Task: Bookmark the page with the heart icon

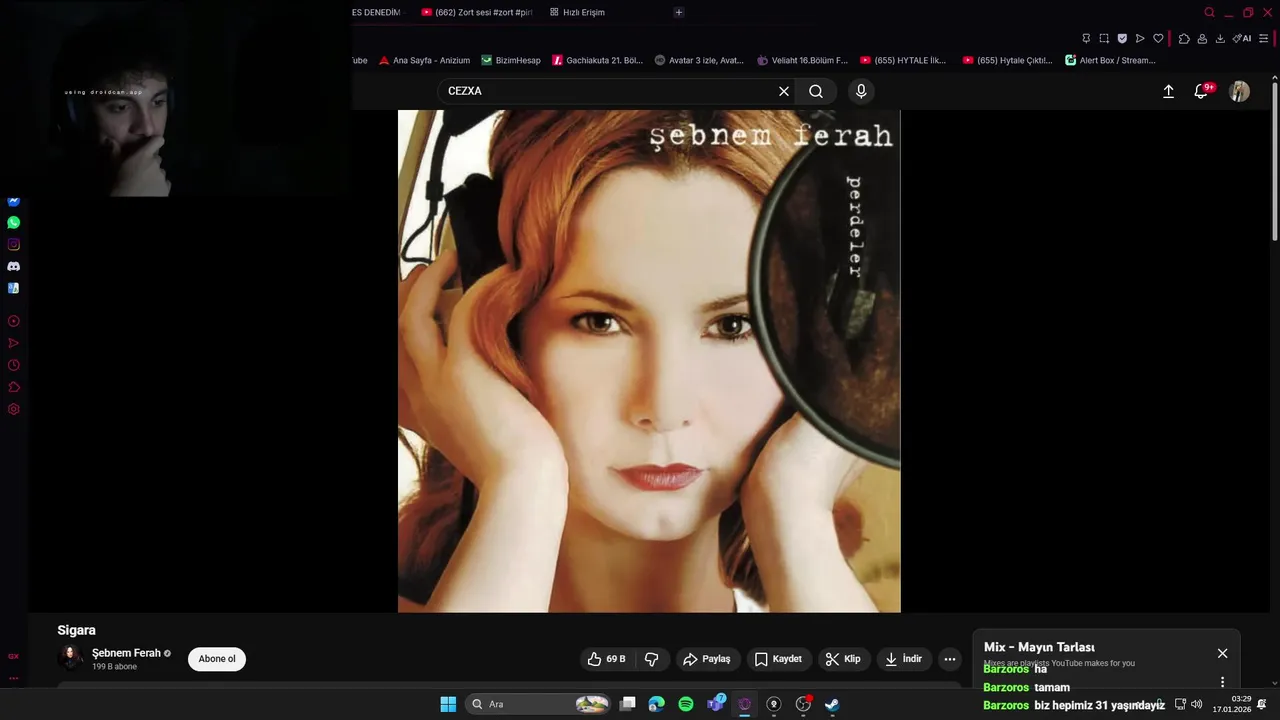Action: tap(1158, 38)
